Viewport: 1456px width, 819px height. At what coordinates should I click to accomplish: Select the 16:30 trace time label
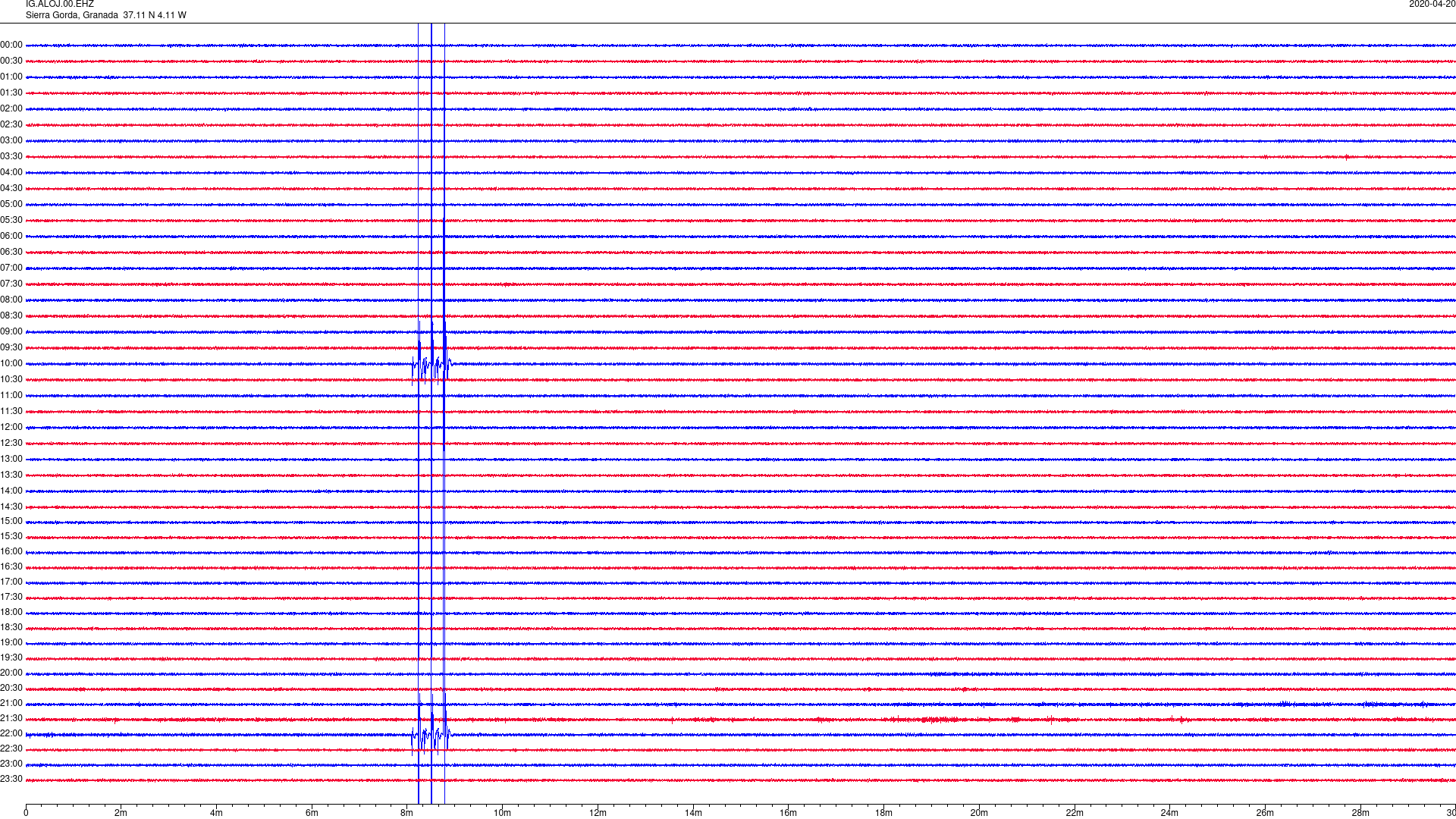(x=11, y=567)
